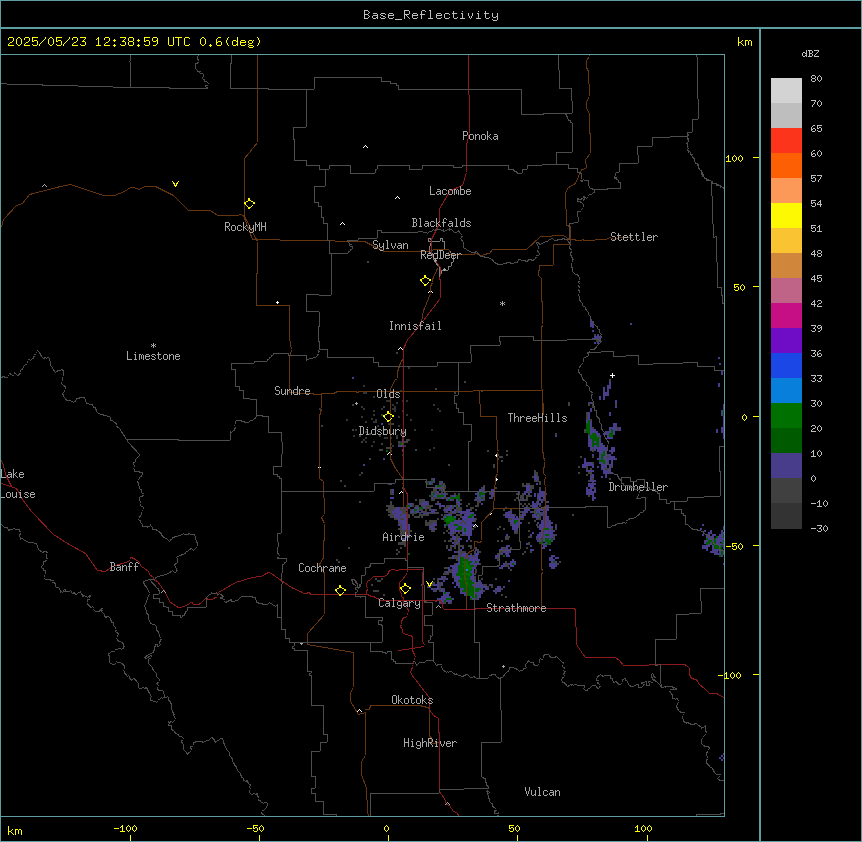Pick the orange swatch below the 60 label
862x842 pixels.
pyautogui.click(x=786, y=165)
